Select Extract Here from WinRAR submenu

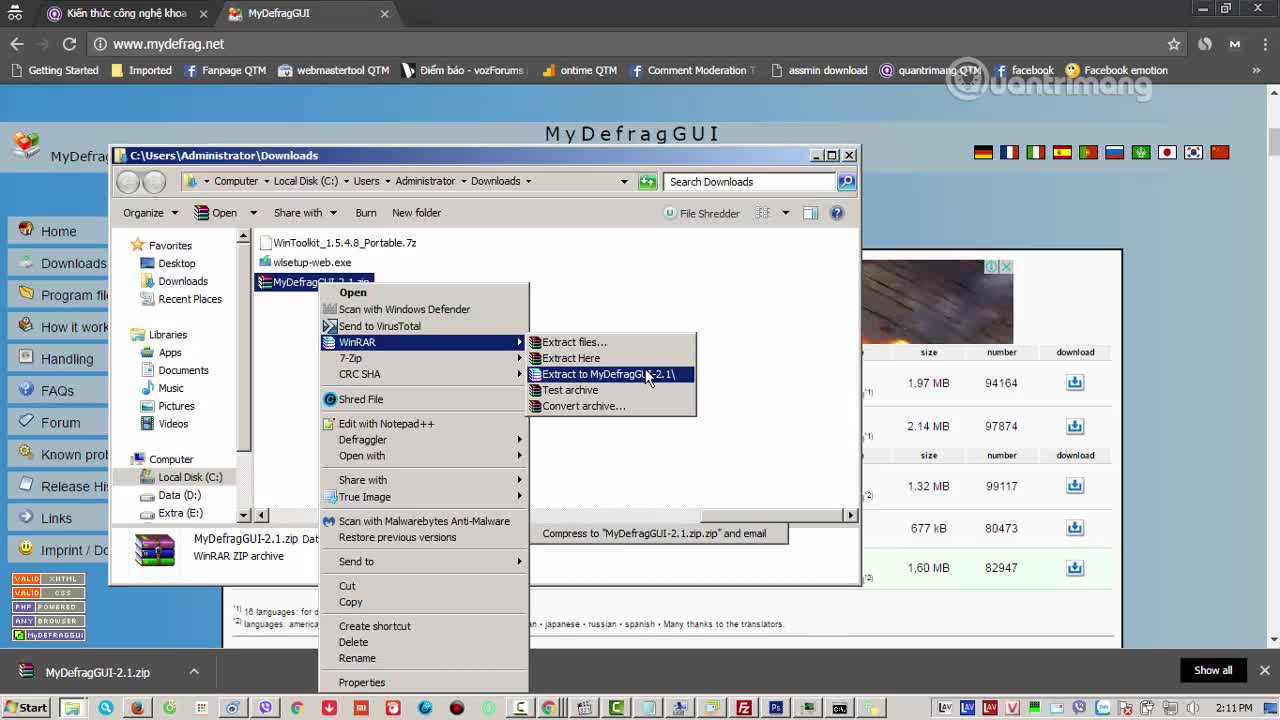pyautogui.click(x=611, y=358)
